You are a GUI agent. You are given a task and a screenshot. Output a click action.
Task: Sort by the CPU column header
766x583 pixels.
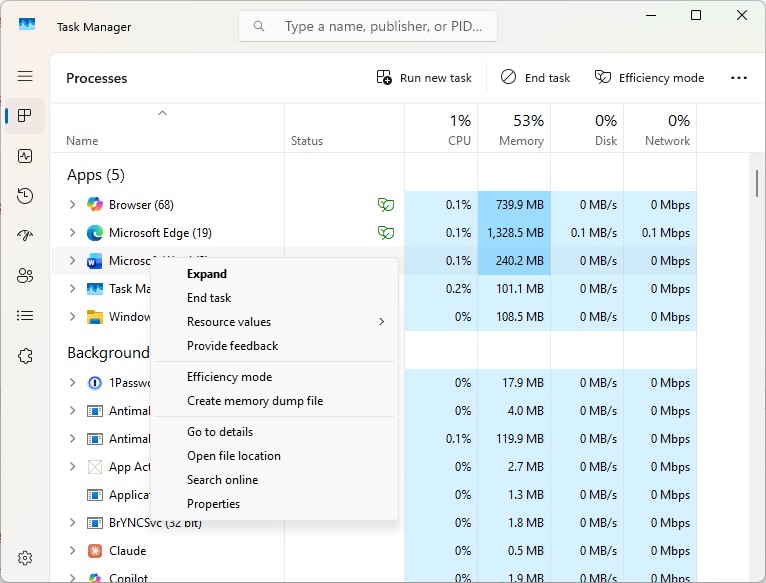point(441,128)
